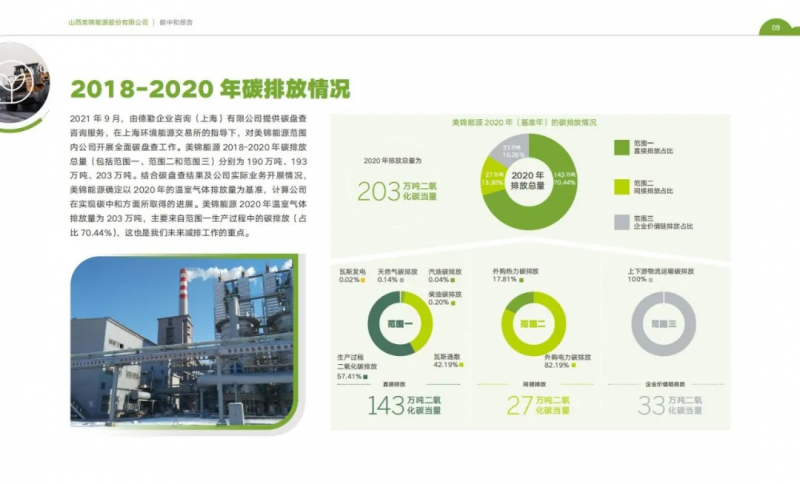
Task: Click the 范围一 donut center label
Action: point(400,324)
